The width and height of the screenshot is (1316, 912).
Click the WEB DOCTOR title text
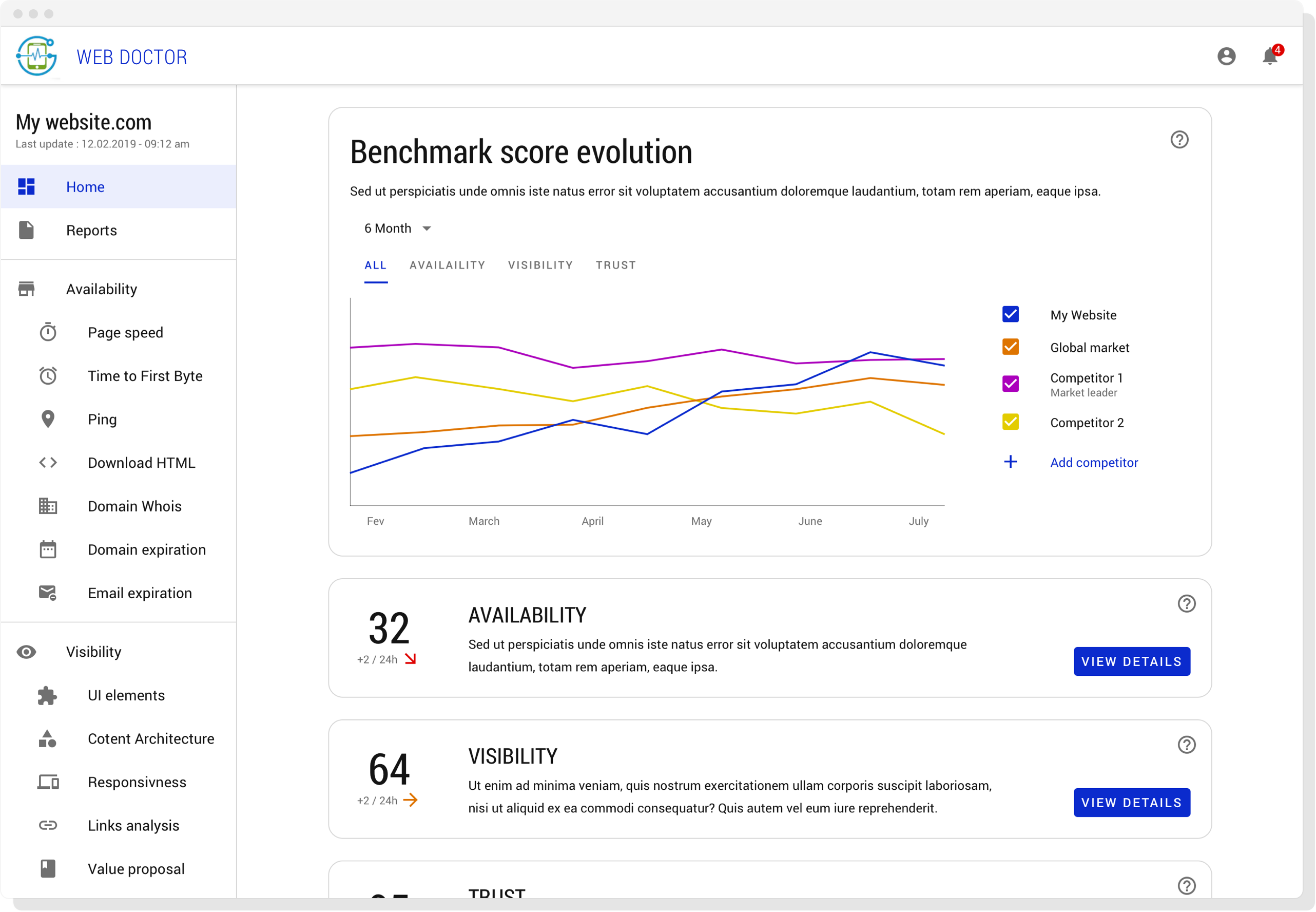(132, 57)
